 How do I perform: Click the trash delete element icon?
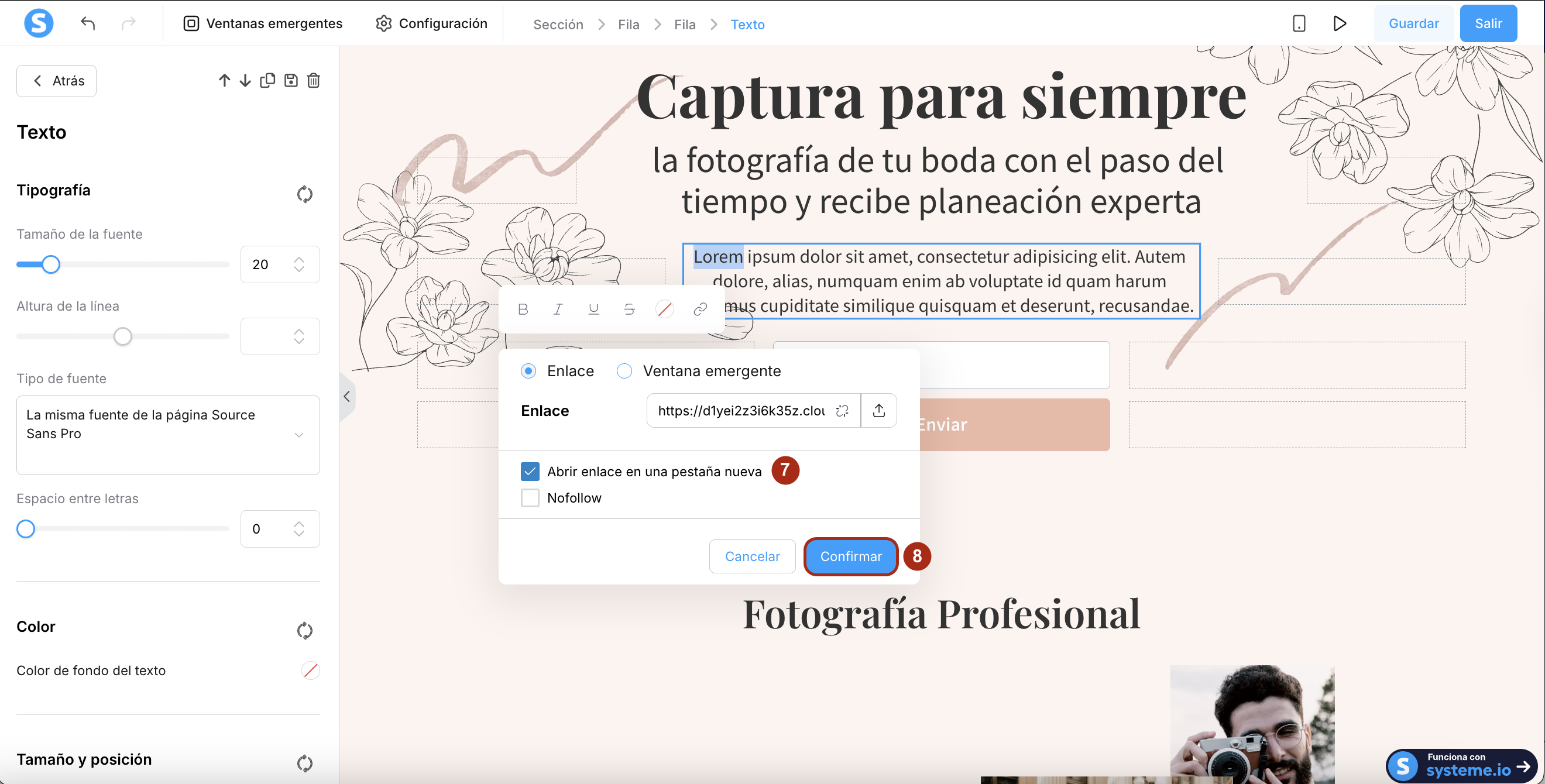(x=314, y=80)
